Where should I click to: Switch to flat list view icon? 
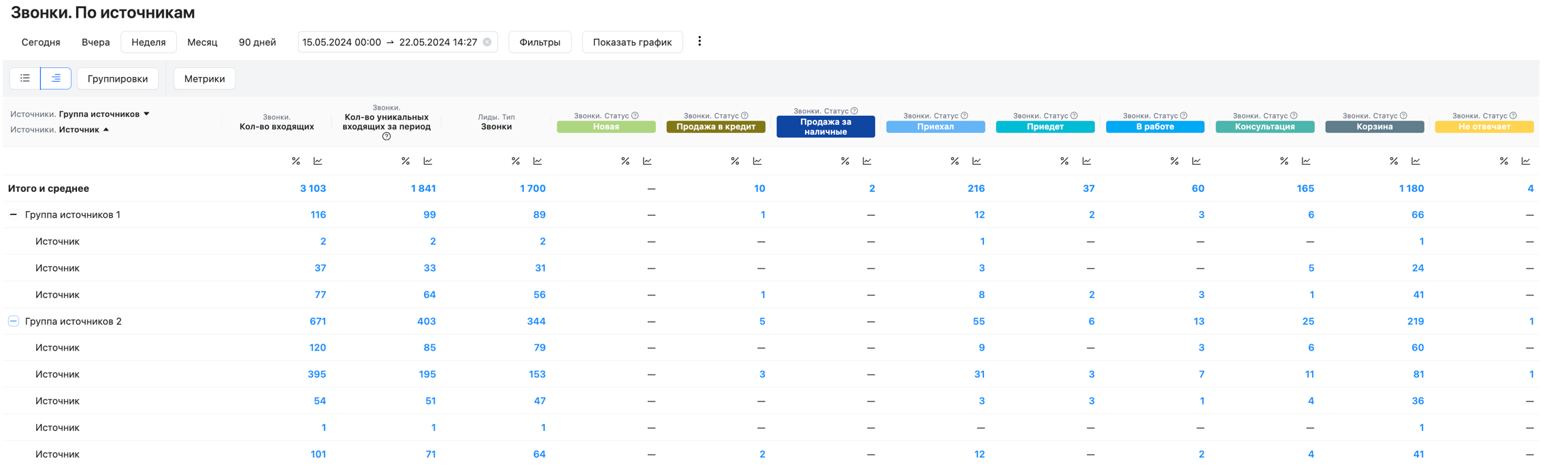[25, 78]
